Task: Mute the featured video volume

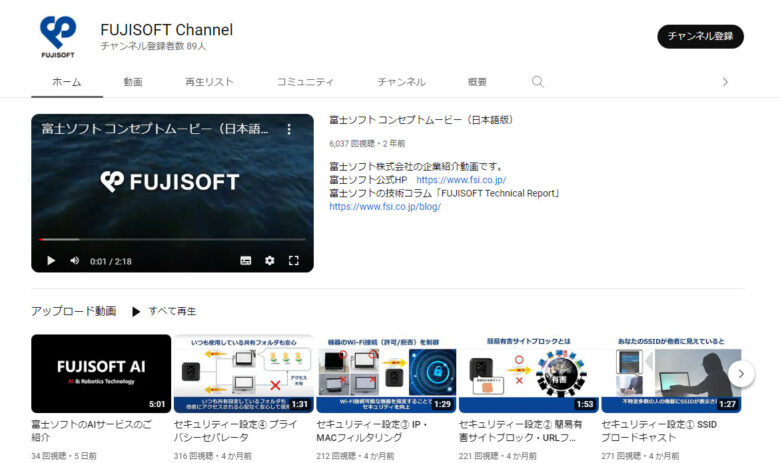Action: tap(75, 261)
